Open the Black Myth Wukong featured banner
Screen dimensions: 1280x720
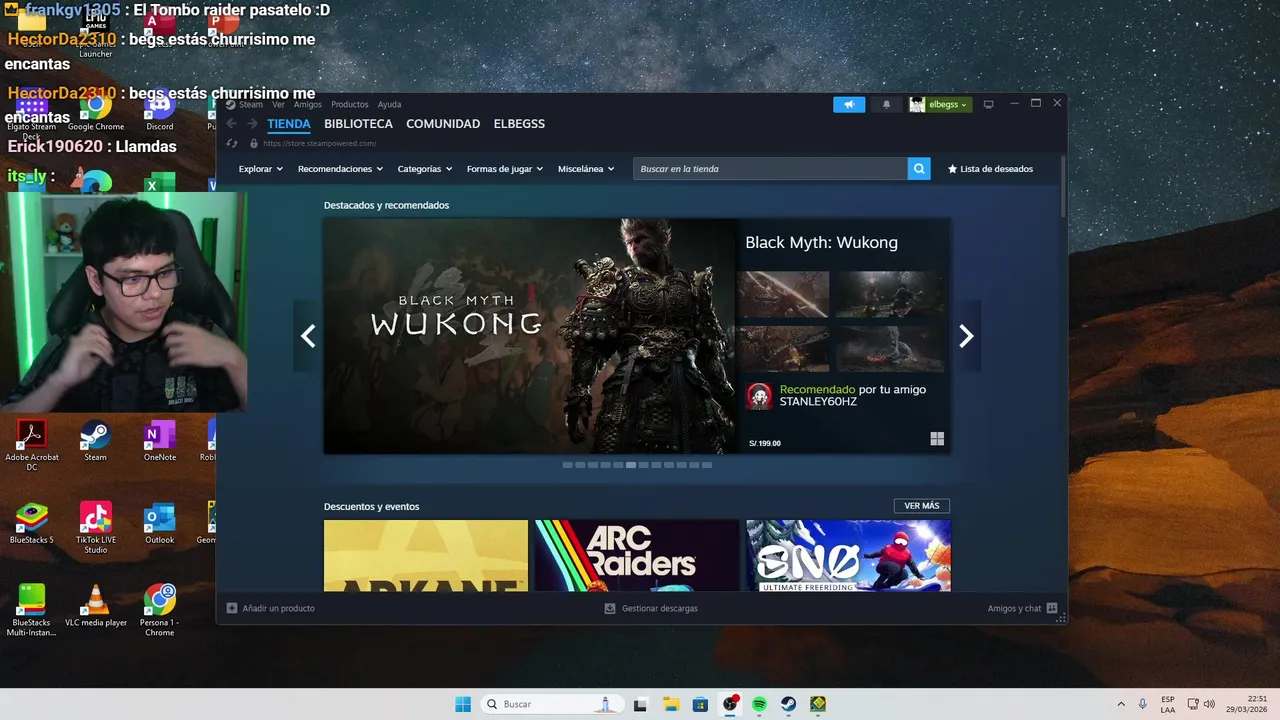point(530,336)
